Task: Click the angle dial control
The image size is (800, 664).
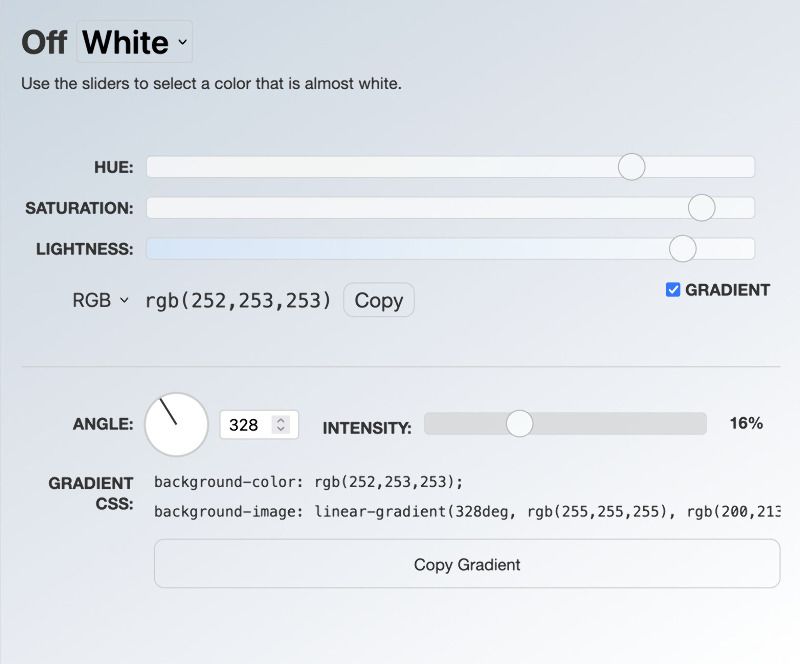Action: point(178,424)
